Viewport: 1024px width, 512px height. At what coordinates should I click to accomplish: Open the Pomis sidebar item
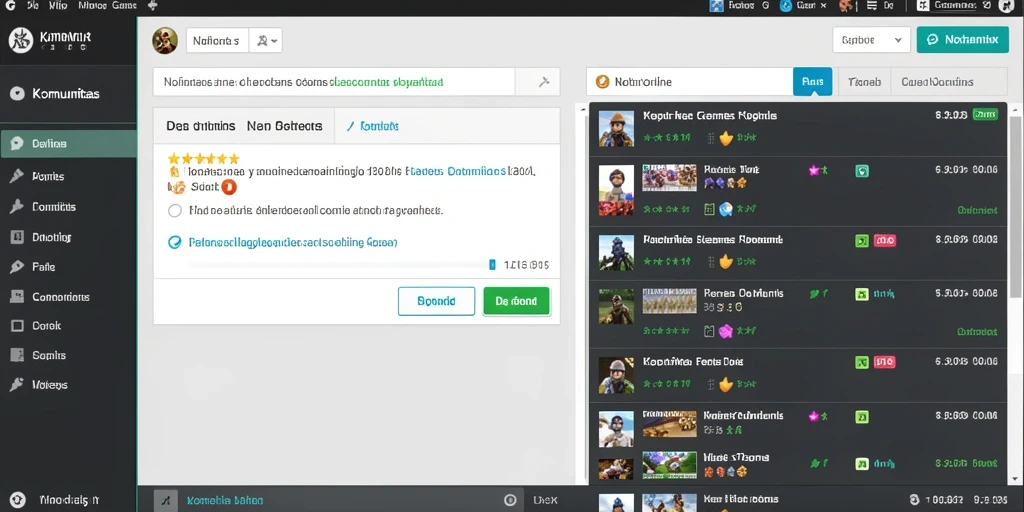point(48,176)
